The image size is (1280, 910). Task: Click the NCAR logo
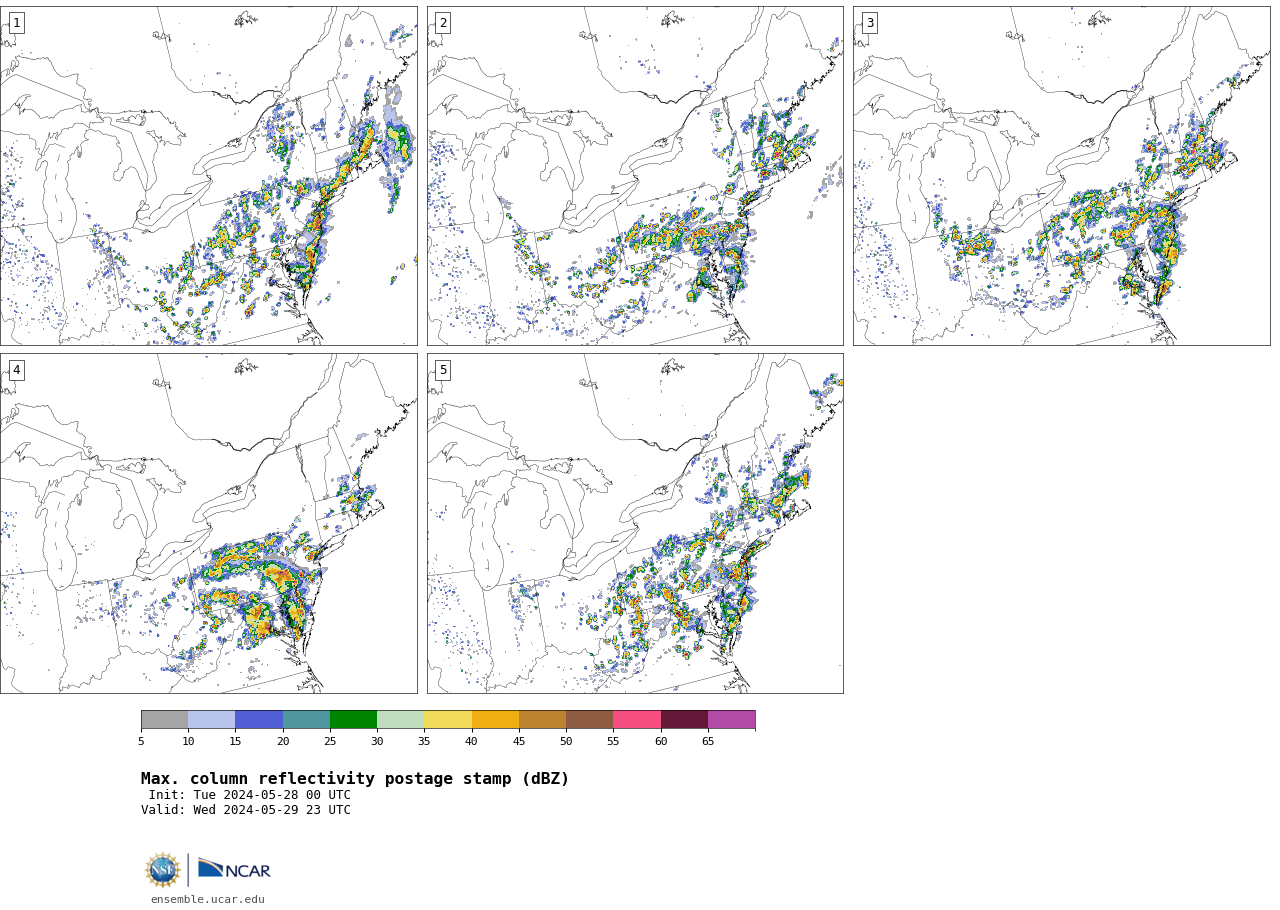234,870
